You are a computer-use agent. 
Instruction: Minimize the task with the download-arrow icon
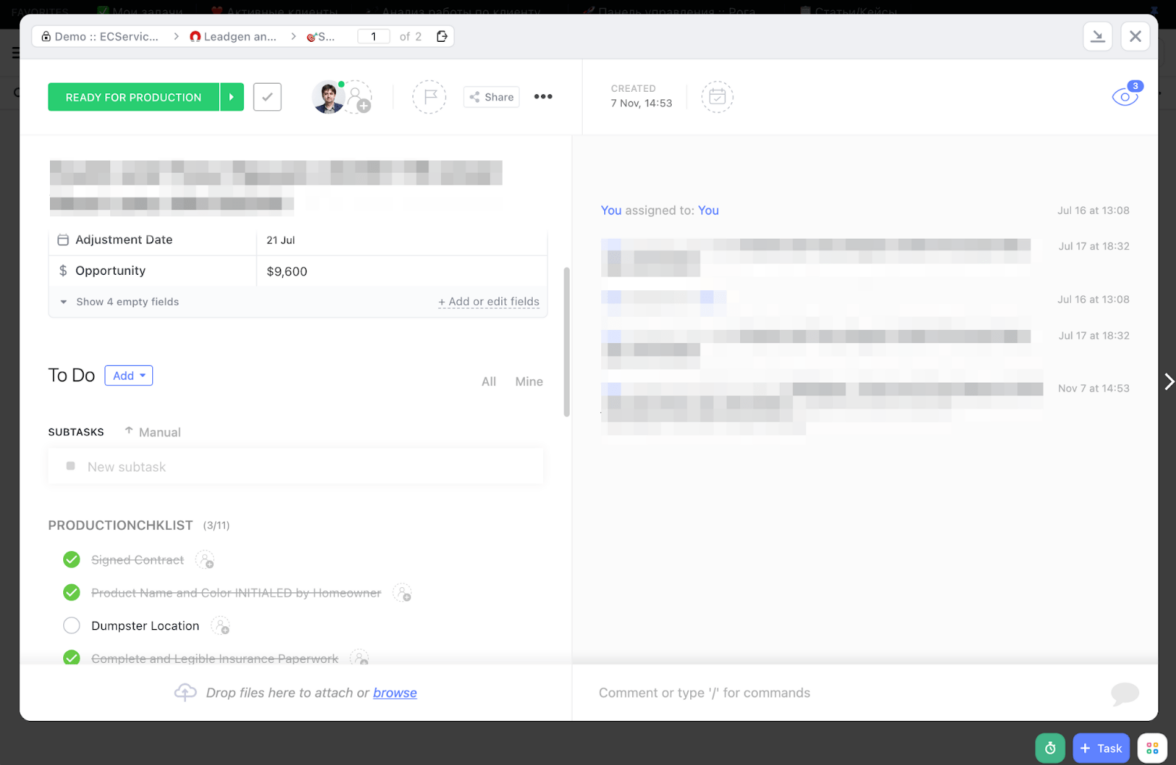1097,36
